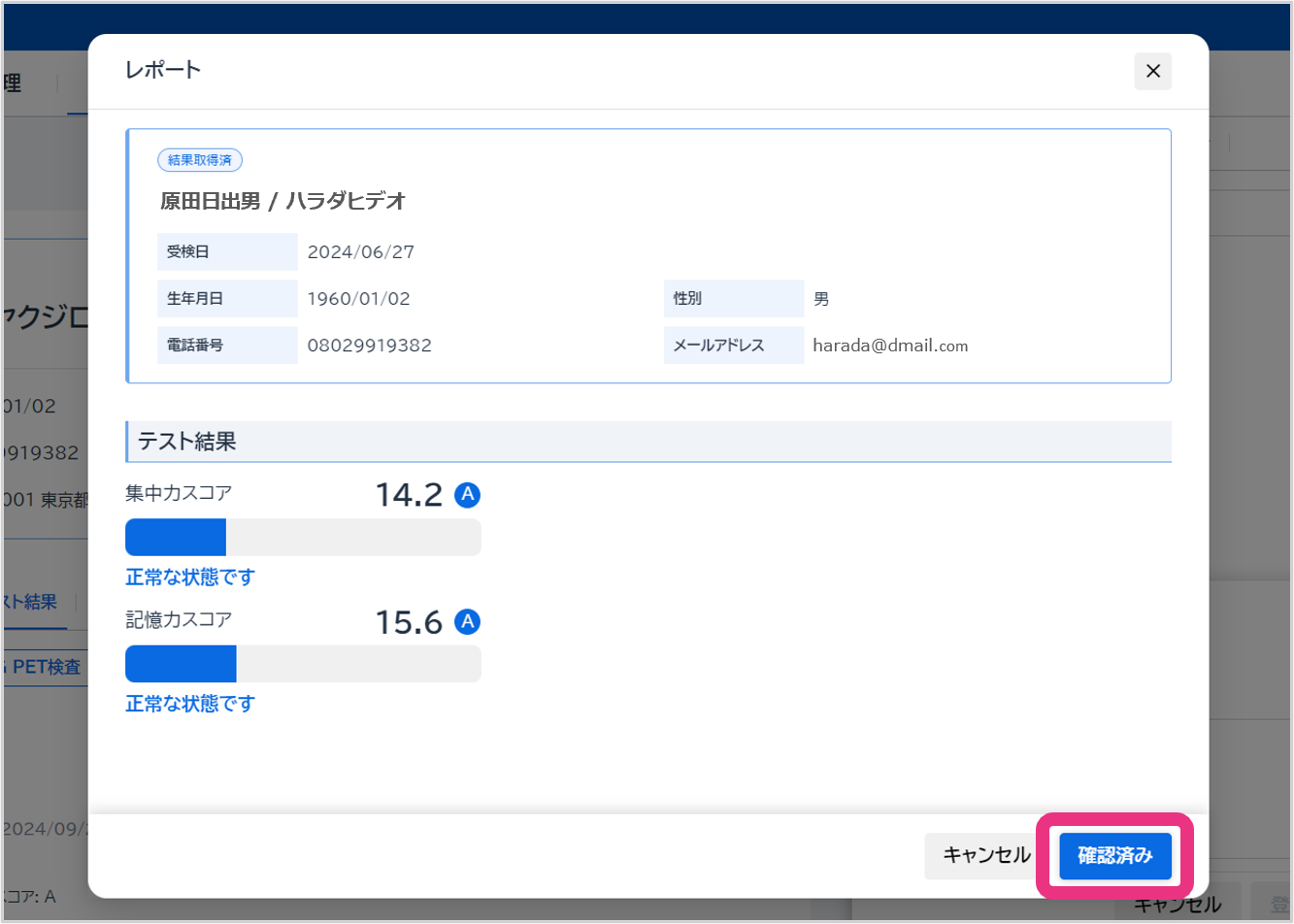Click the 記憶力スコア progress bar
The height and width of the screenshot is (924, 1294).
point(303,663)
